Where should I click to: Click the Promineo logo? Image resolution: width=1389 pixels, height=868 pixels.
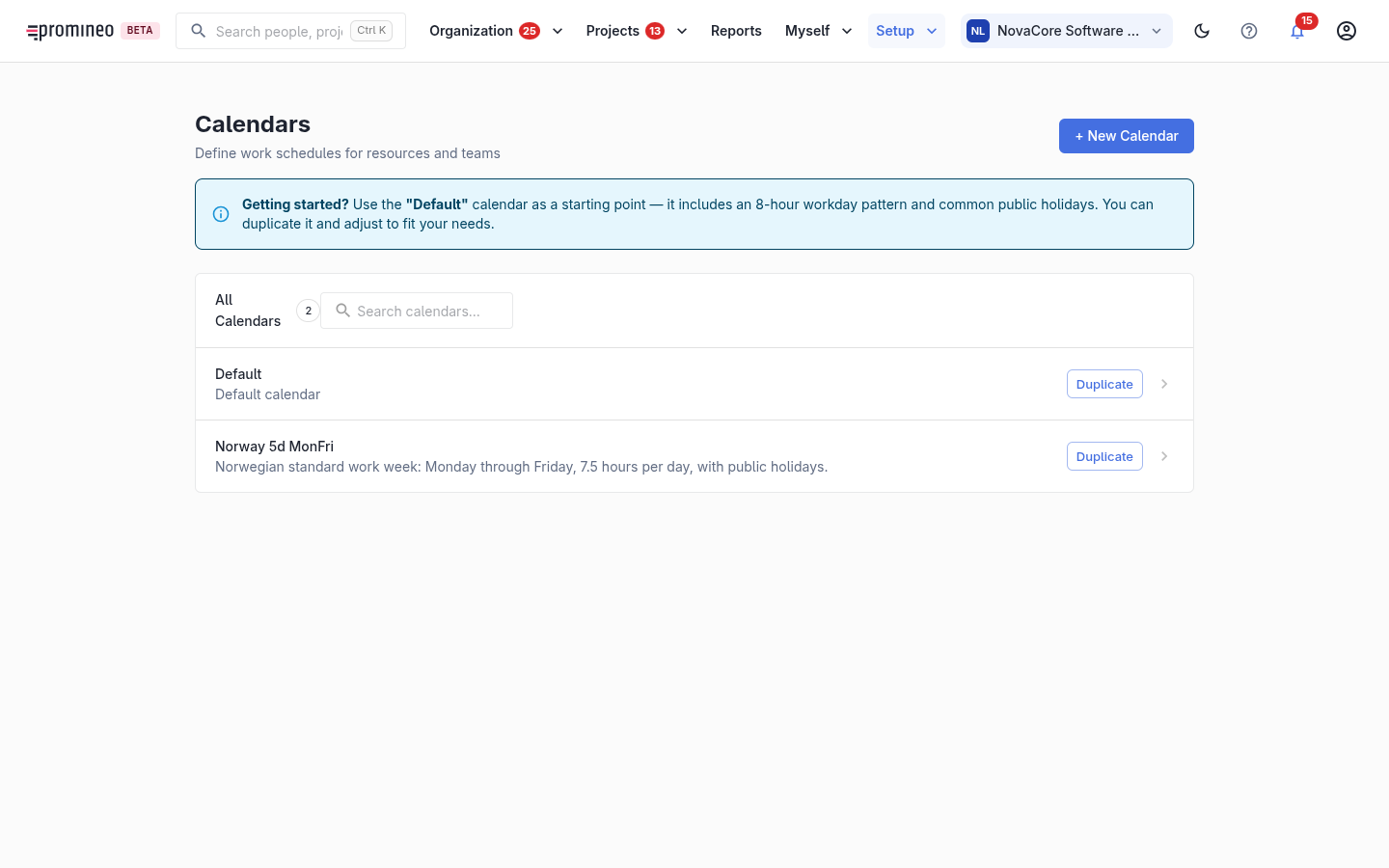tap(70, 31)
